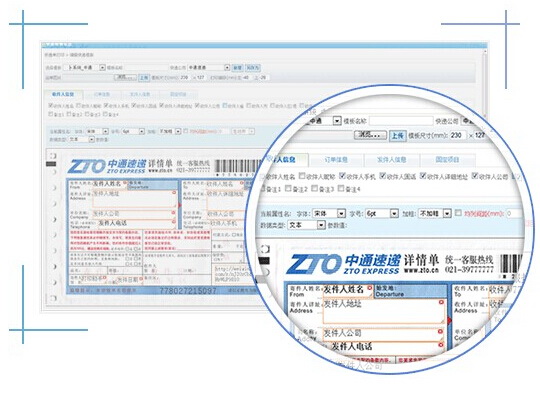Click 新增 button in background window

pos(237,68)
